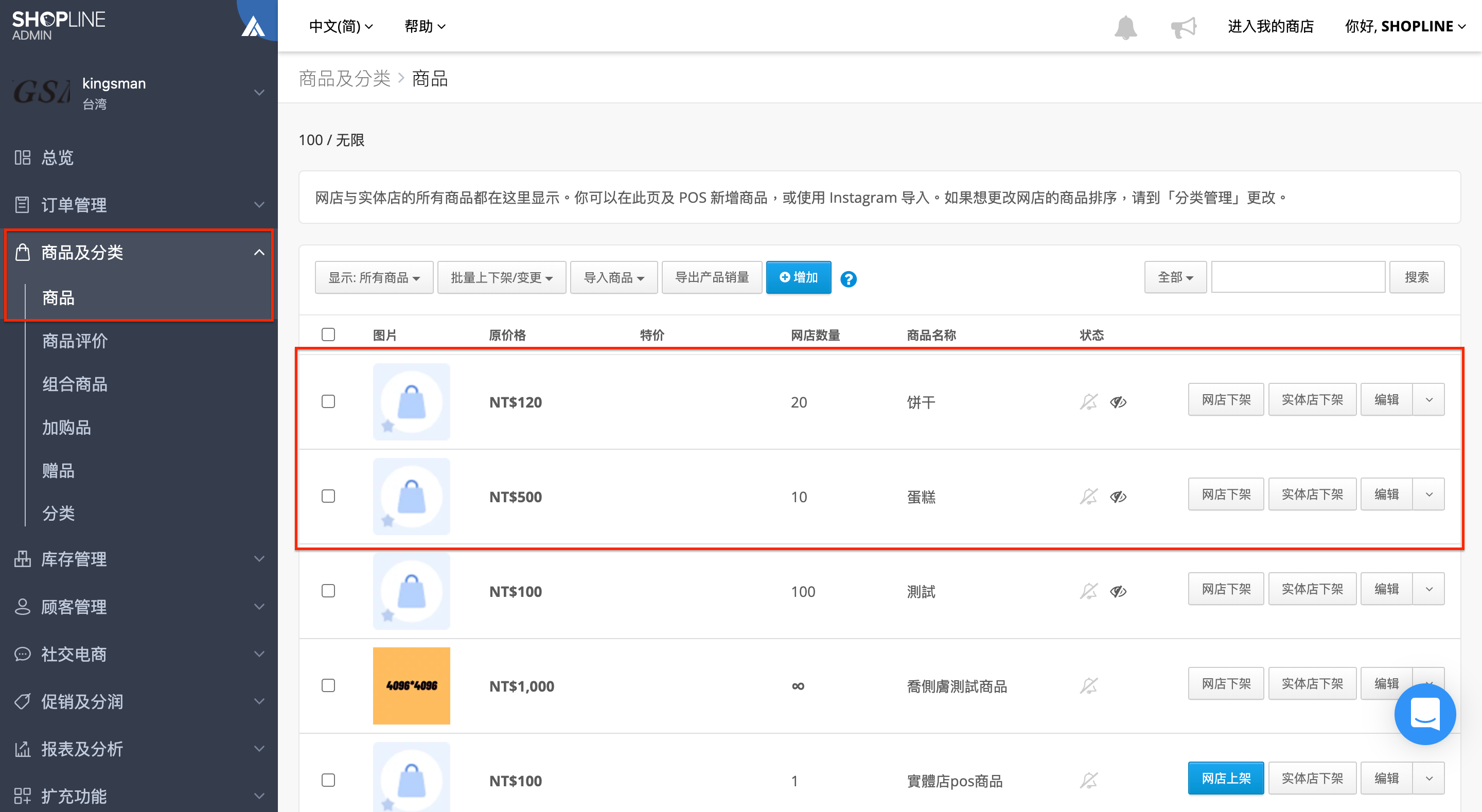Click the blue 增加 add product button
This screenshot has width=1482, height=812.
[798, 277]
